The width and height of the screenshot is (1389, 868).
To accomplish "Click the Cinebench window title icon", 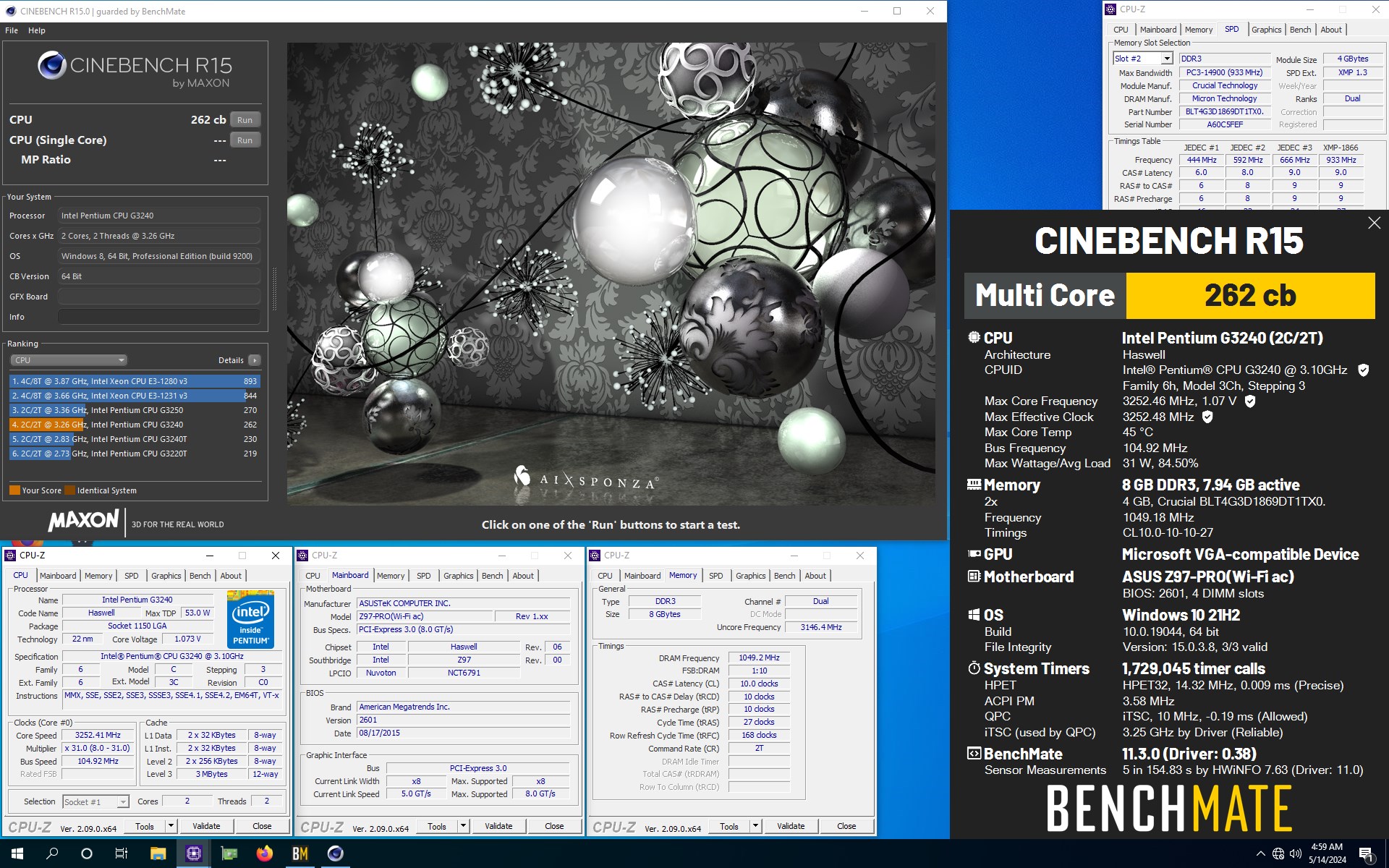I will click(x=10, y=11).
